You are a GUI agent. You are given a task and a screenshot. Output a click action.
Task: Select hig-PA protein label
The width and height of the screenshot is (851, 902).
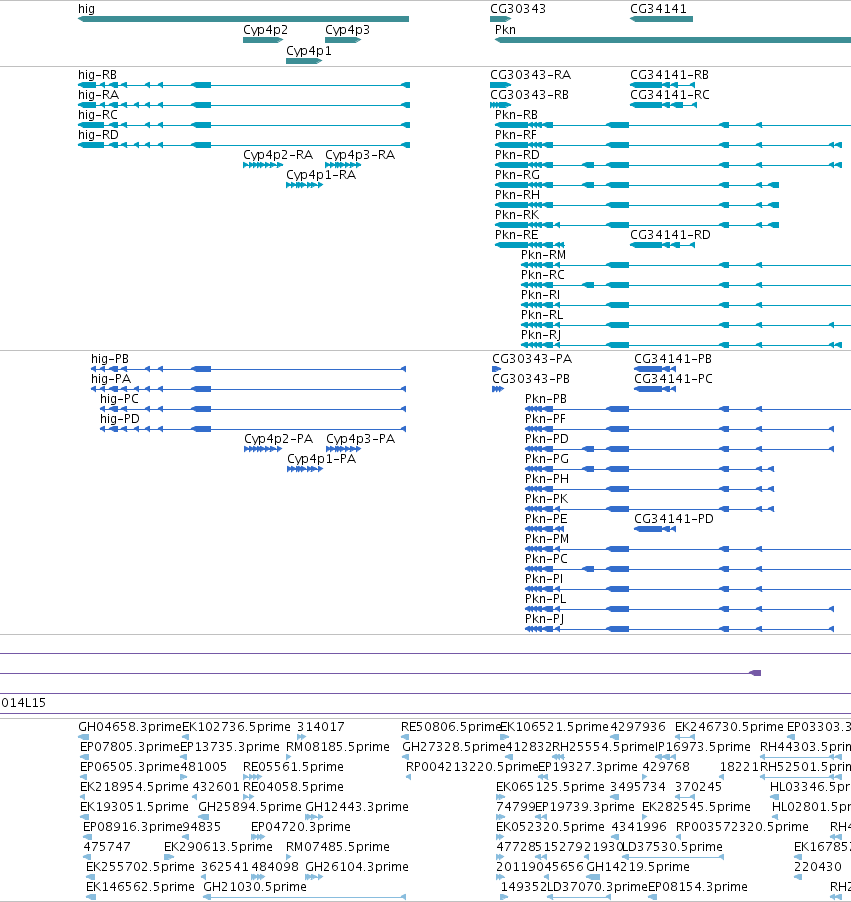coord(111,379)
